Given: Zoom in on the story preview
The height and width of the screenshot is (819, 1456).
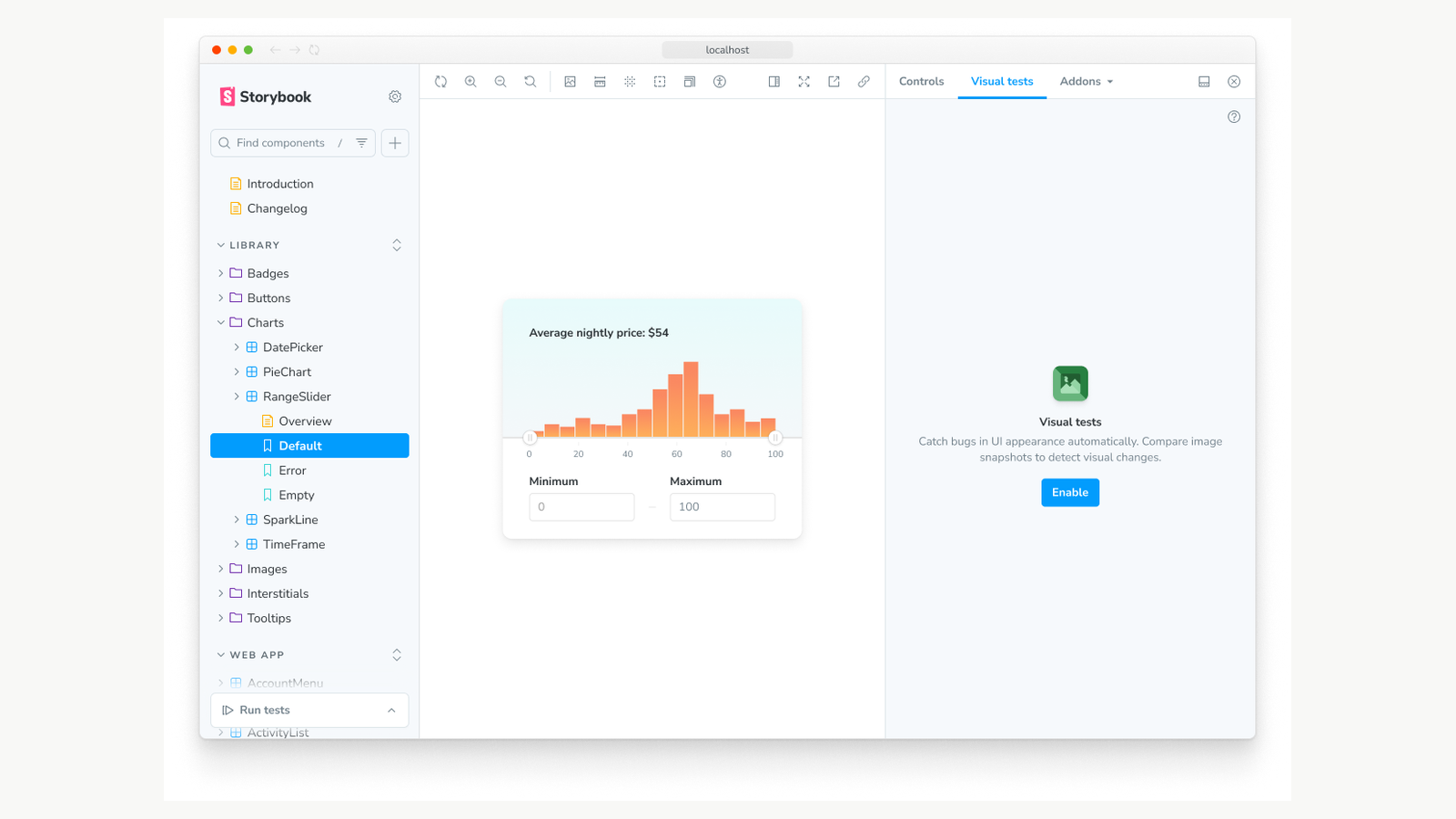Looking at the screenshot, I should (x=470, y=82).
